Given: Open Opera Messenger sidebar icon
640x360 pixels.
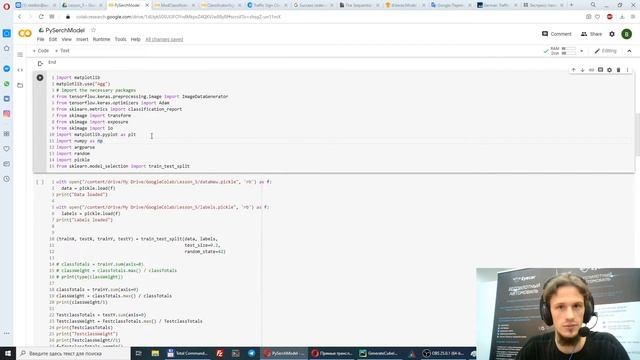Looking at the screenshot, I should coord(7,69).
